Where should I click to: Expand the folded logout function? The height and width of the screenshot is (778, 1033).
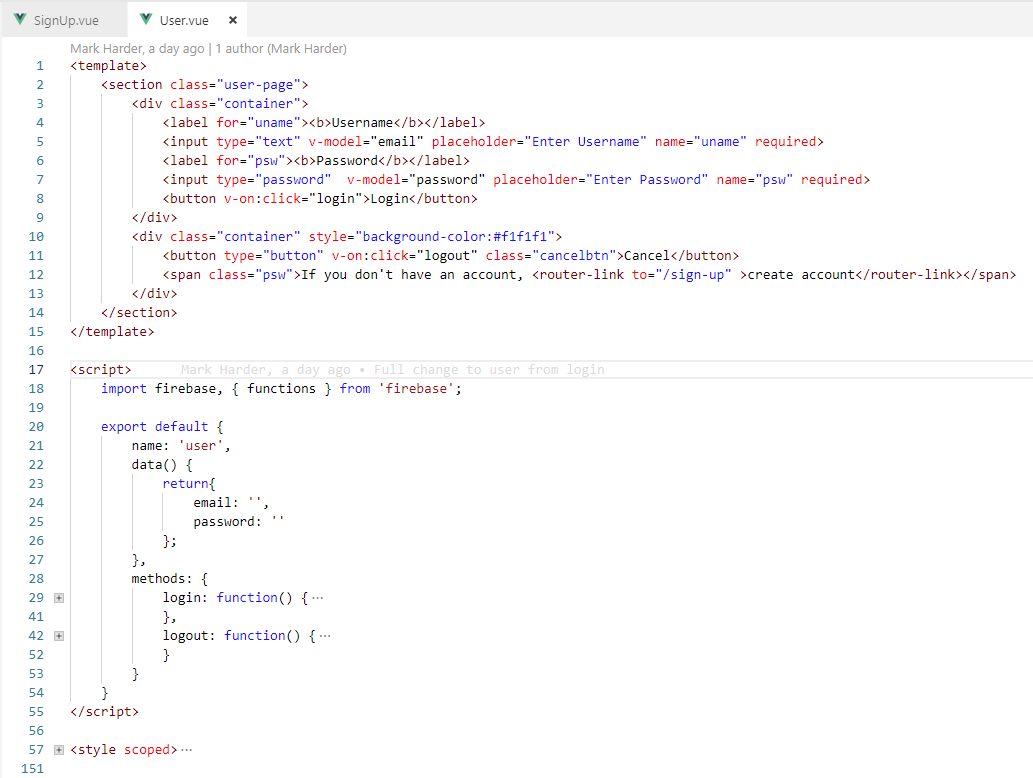tap(59, 636)
